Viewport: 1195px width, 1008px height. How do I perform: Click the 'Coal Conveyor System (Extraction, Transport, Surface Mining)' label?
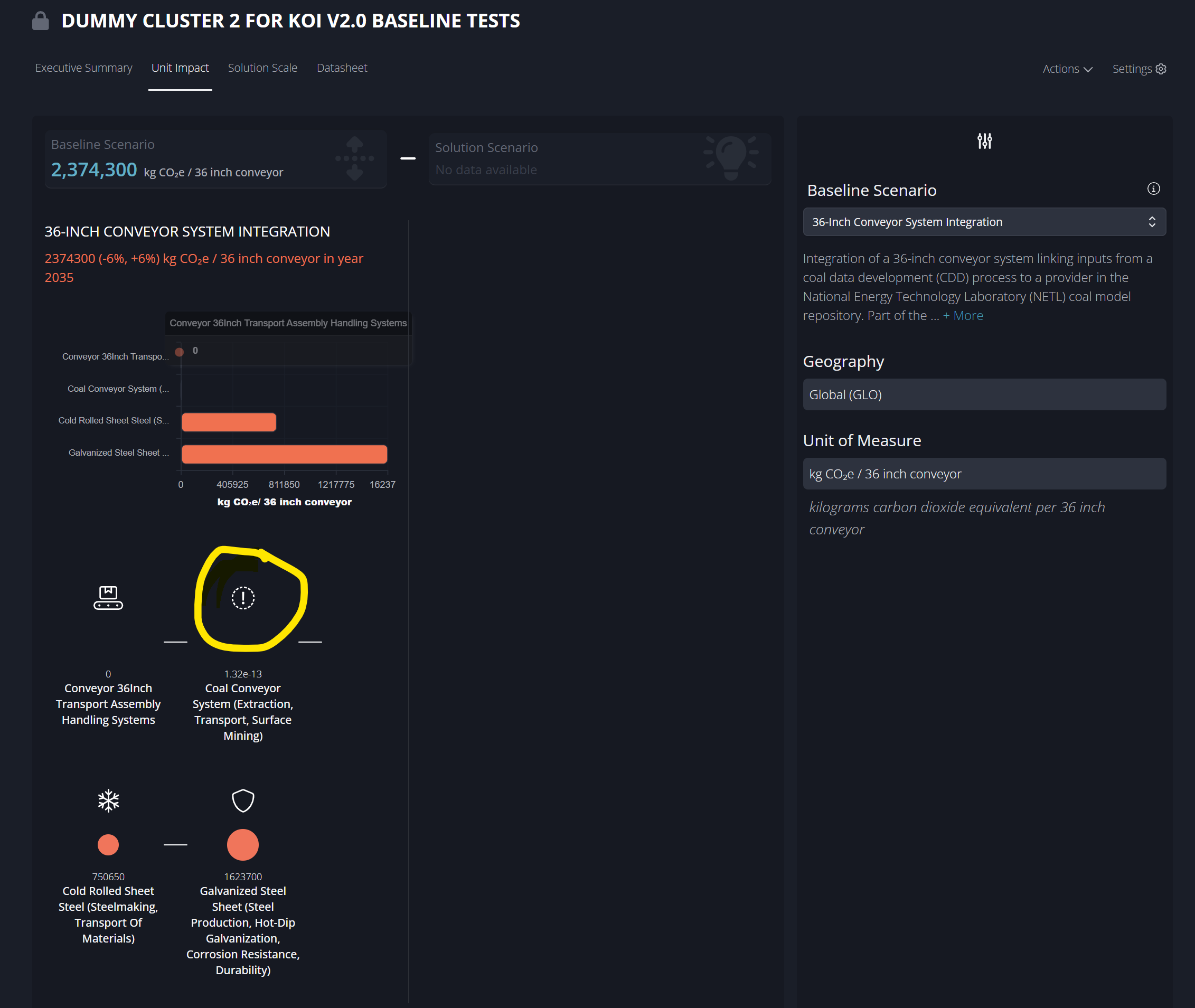pyautogui.click(x=243, y=712)
